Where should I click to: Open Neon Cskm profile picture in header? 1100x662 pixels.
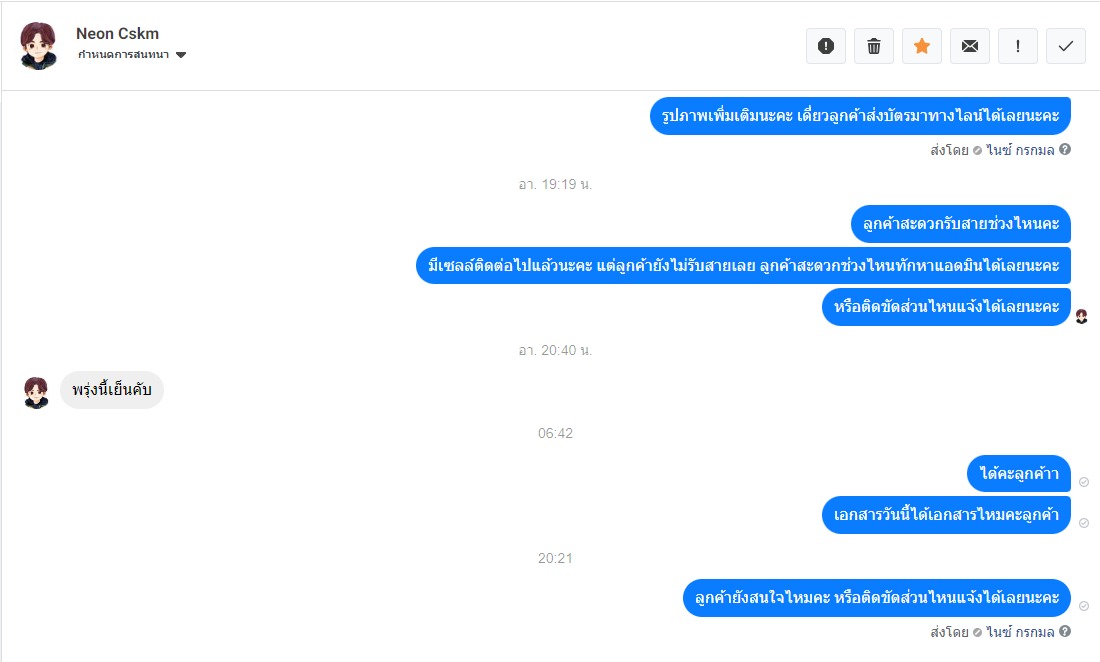tap(38, 46)
